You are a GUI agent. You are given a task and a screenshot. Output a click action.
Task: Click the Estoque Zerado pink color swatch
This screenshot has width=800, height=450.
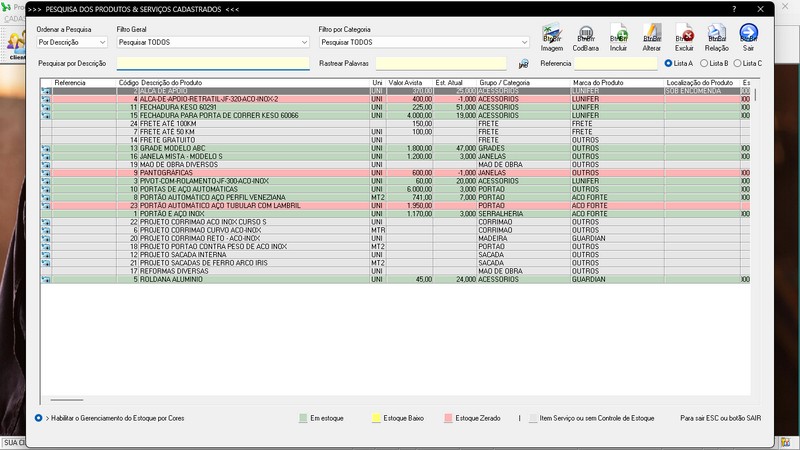448,418
